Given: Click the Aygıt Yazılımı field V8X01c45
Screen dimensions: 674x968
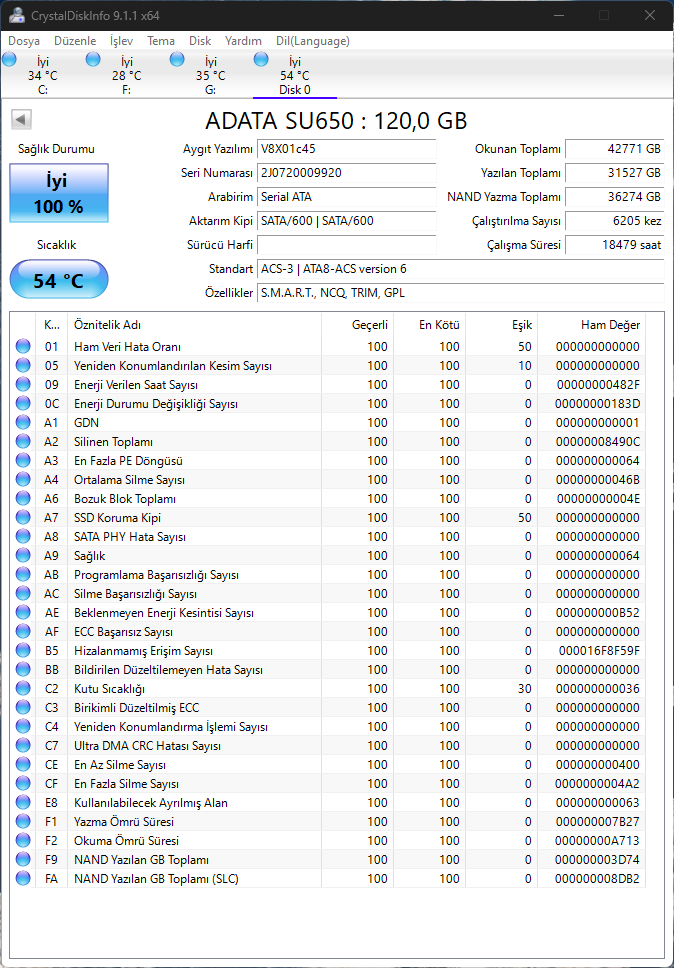Looking at the screenshot, I should pyautogui.click(x=346, y=149).
